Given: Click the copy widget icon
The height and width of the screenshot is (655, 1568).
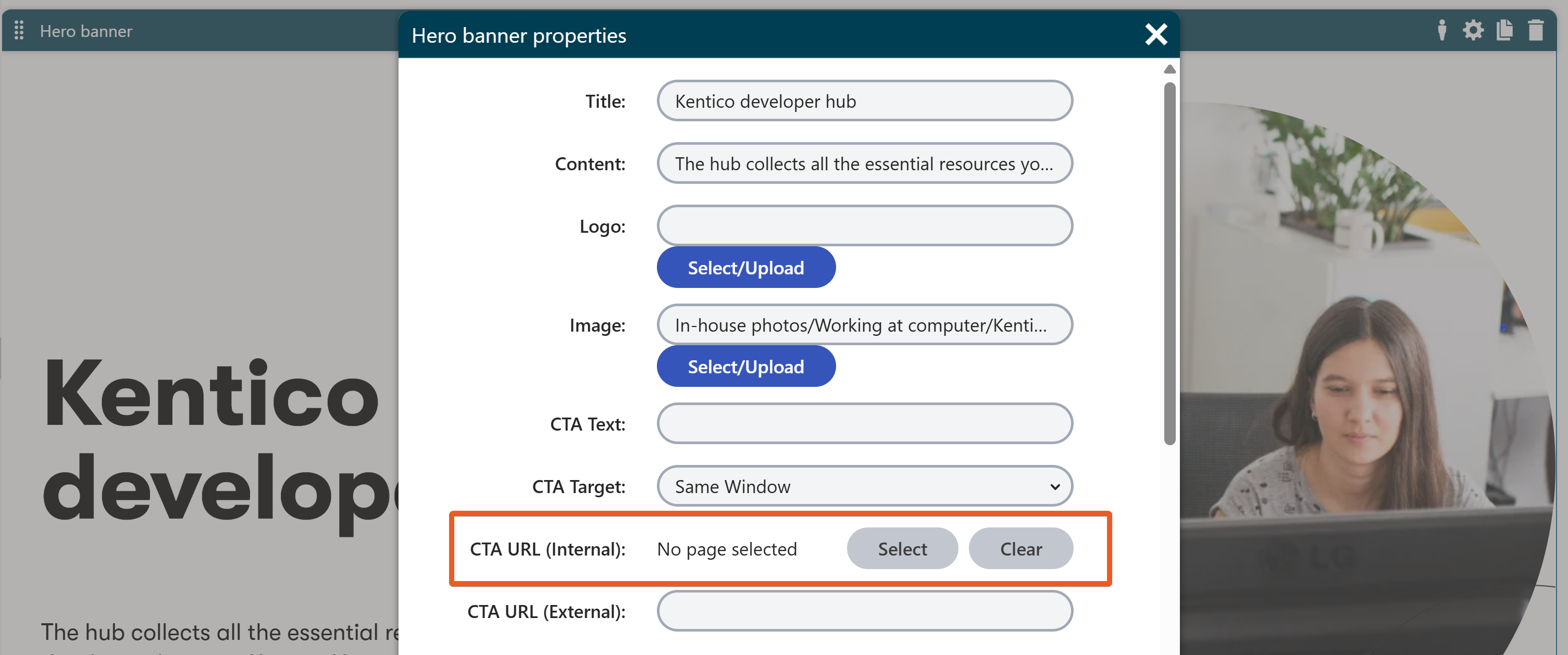Looking at the screenshot, I should [x=1504, y=30].
